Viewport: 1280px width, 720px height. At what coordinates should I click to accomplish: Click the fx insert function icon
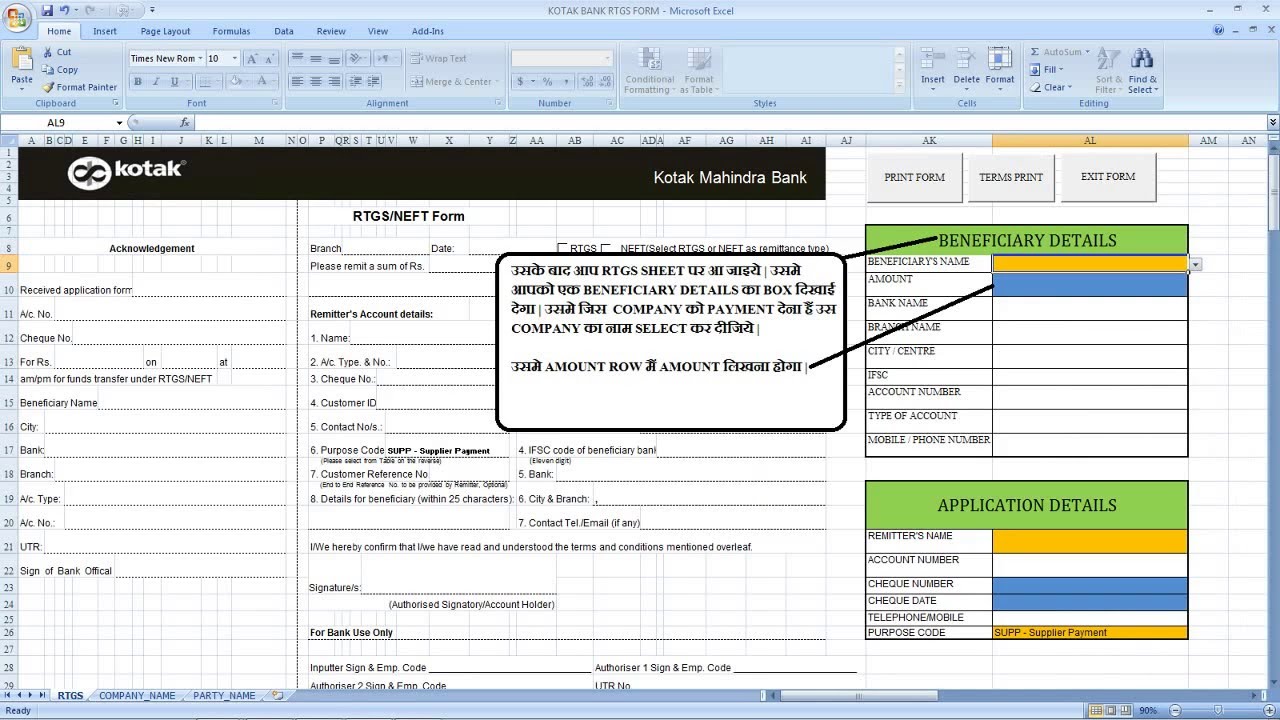coord(185,122)
